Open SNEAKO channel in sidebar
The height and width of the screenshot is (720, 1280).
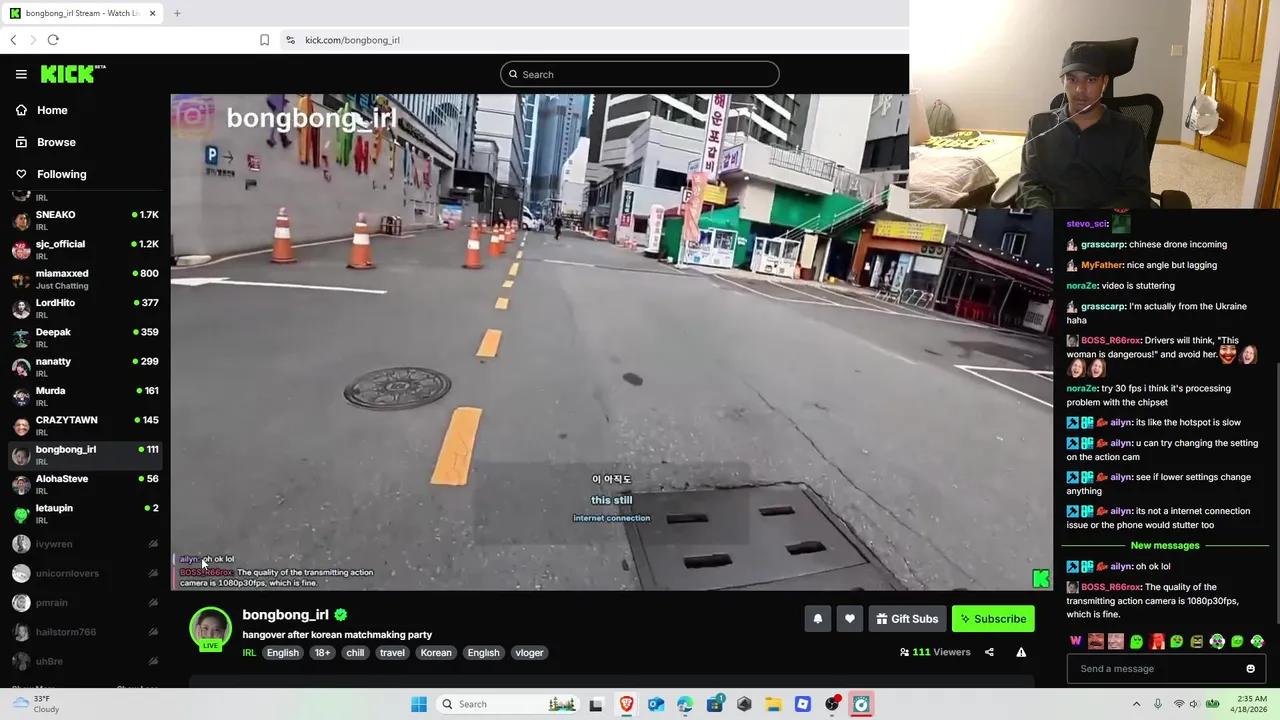click(85, 220)
